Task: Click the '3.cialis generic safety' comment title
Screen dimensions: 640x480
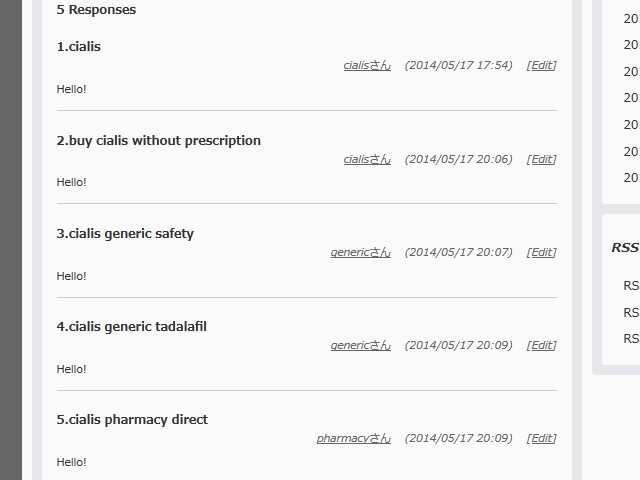Action: tap(125, 234)
